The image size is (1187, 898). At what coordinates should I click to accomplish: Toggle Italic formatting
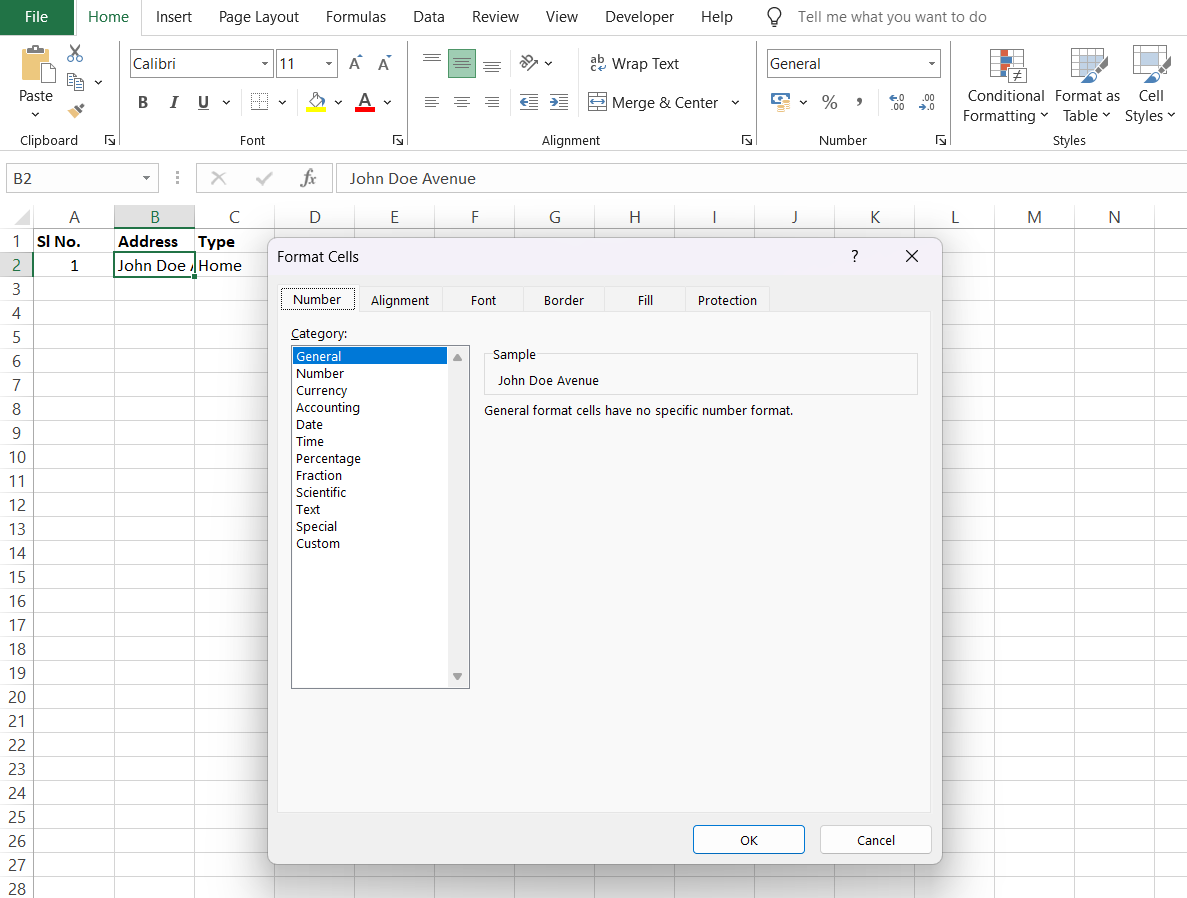[173, 102]
